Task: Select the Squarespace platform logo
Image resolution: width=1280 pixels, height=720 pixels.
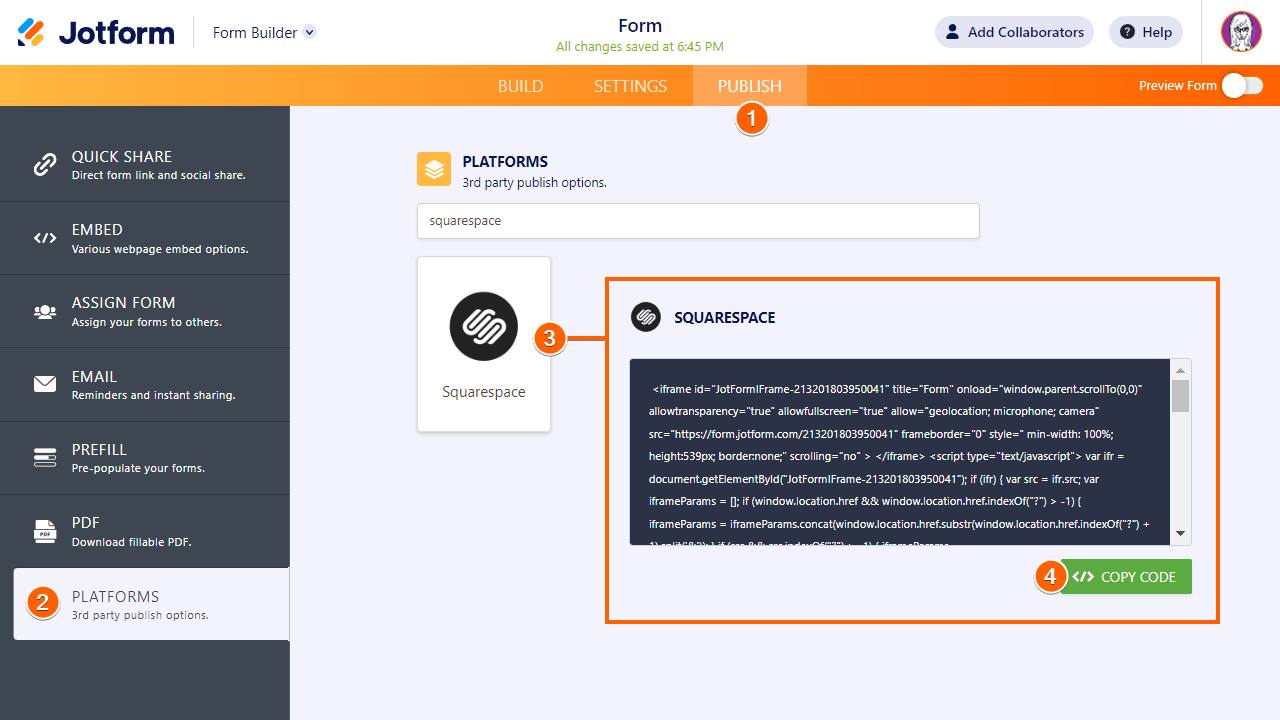Action: [x=483, y=326]
